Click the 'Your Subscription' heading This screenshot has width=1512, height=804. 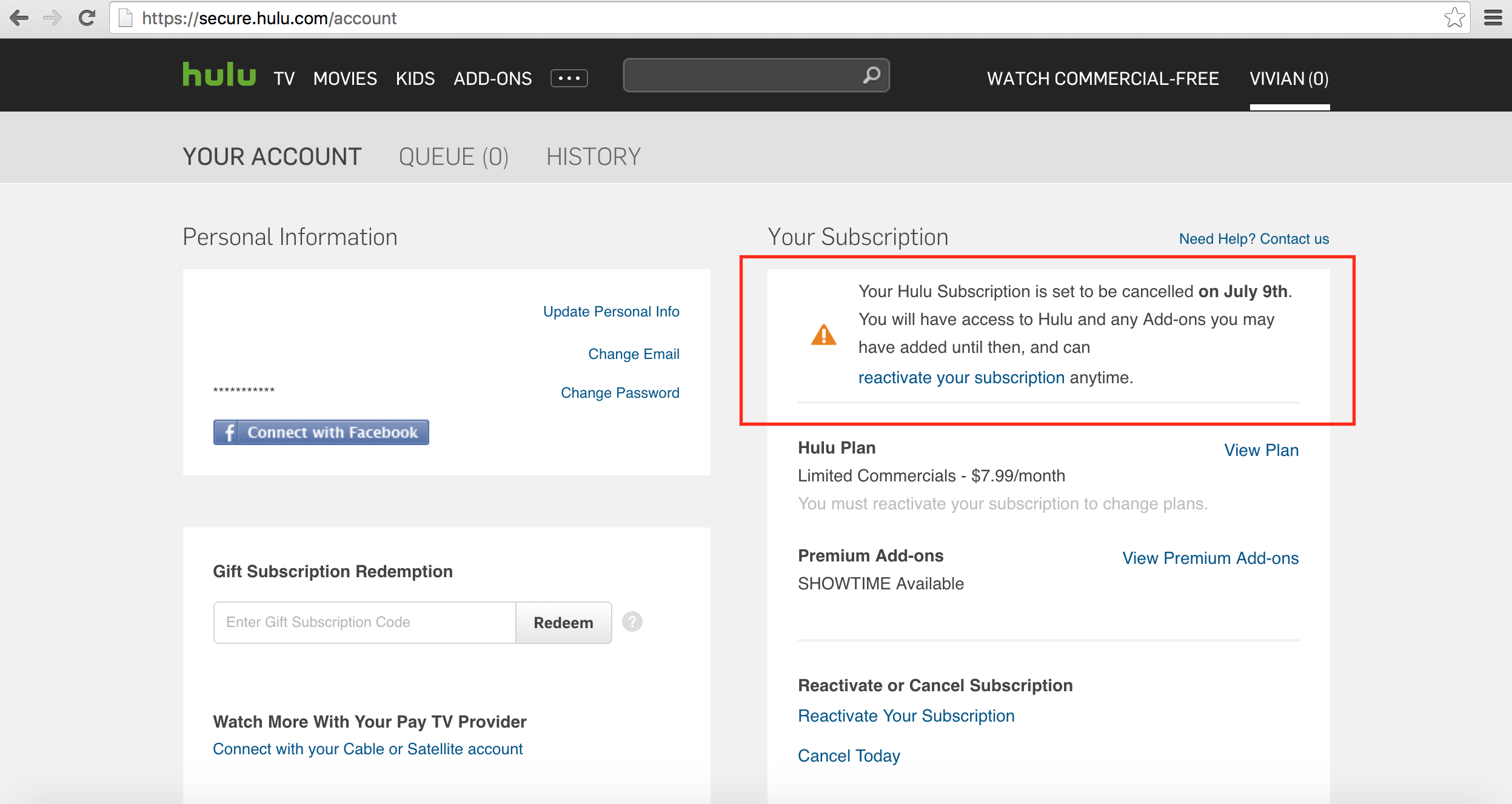coord(858,237)
